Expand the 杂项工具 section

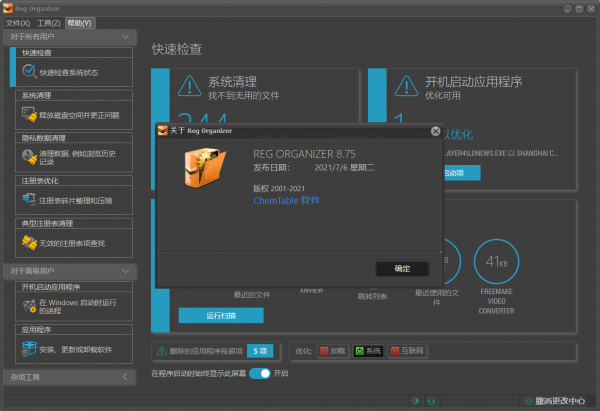coord(125,377)
